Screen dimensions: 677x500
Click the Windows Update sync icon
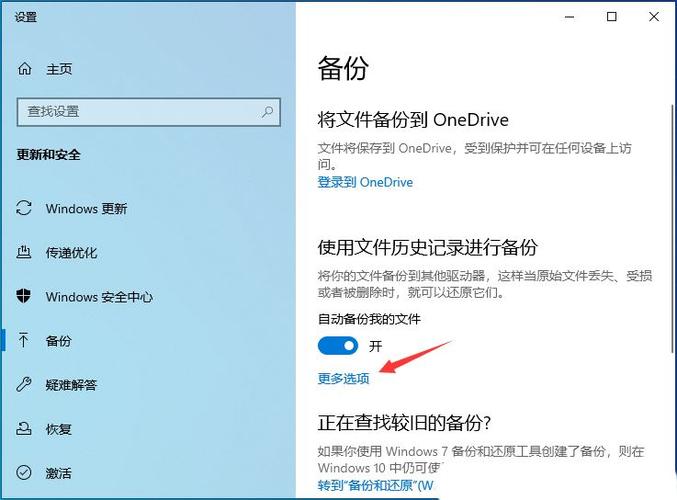click(x=24, y=208)
